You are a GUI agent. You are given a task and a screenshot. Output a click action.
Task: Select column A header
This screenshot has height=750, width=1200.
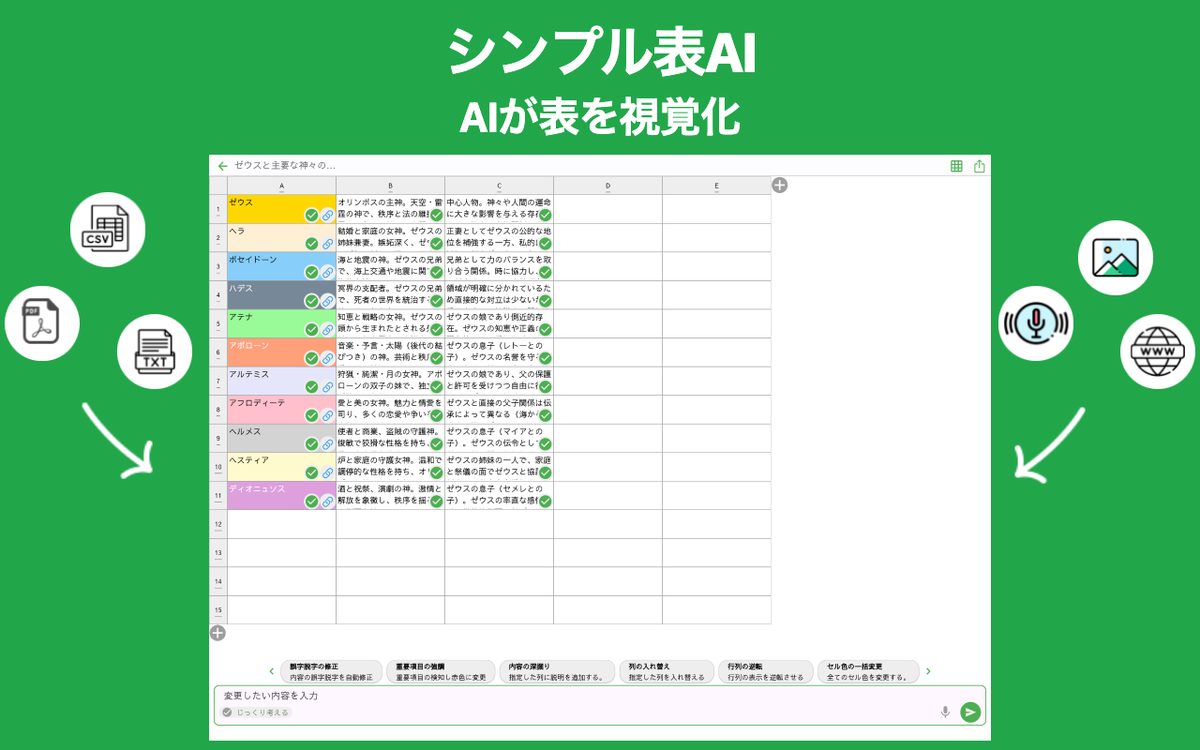(x=282, y=186)
